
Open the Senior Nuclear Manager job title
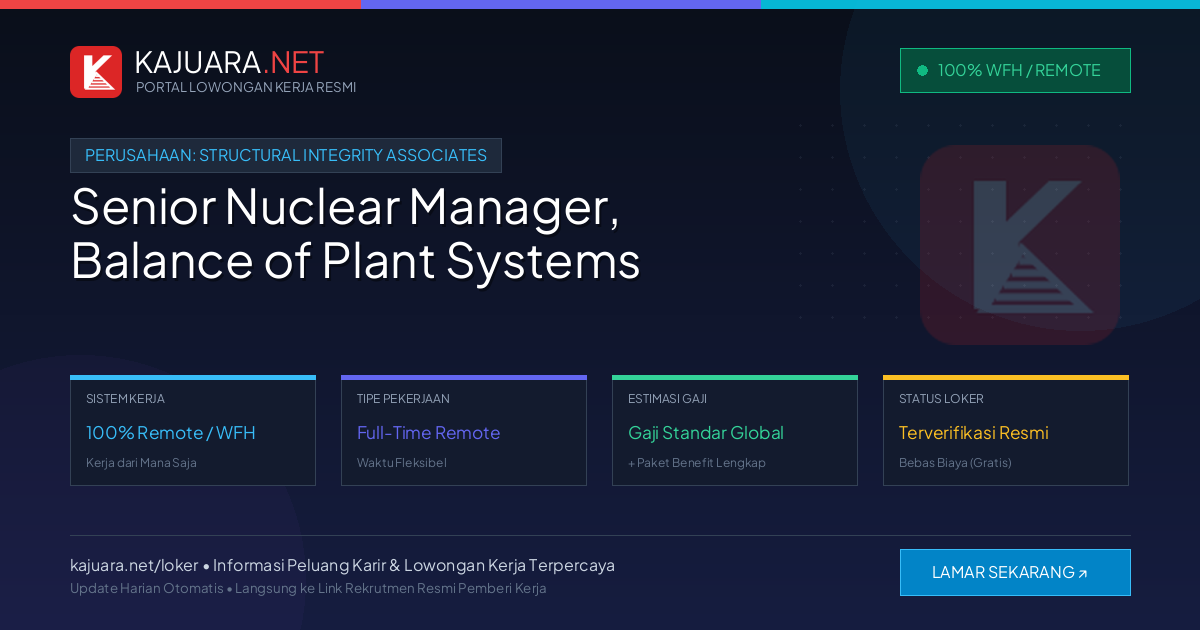click(355, 234)
